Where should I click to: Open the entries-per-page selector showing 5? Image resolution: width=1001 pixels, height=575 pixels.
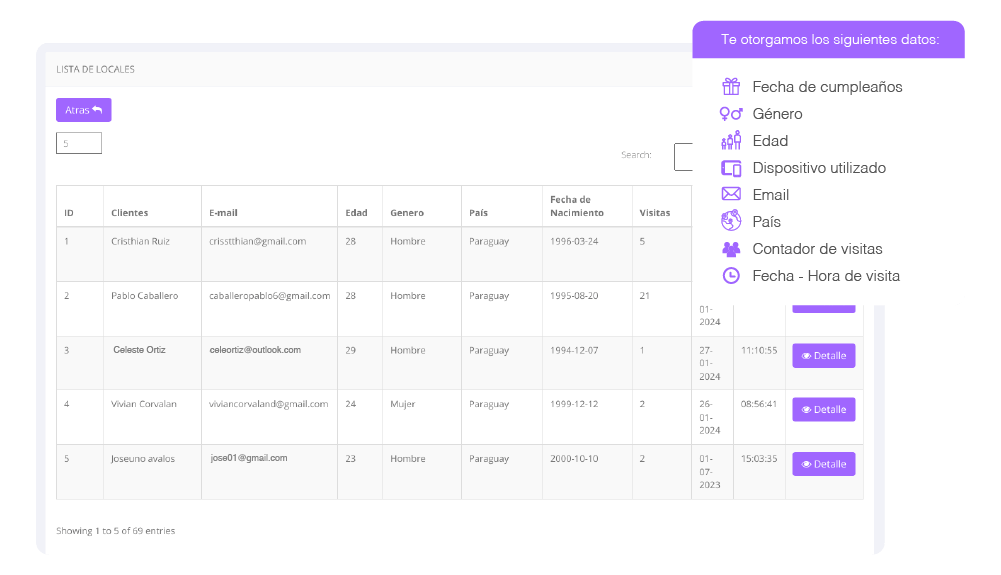pyautogui.click(x=79, y=143)
